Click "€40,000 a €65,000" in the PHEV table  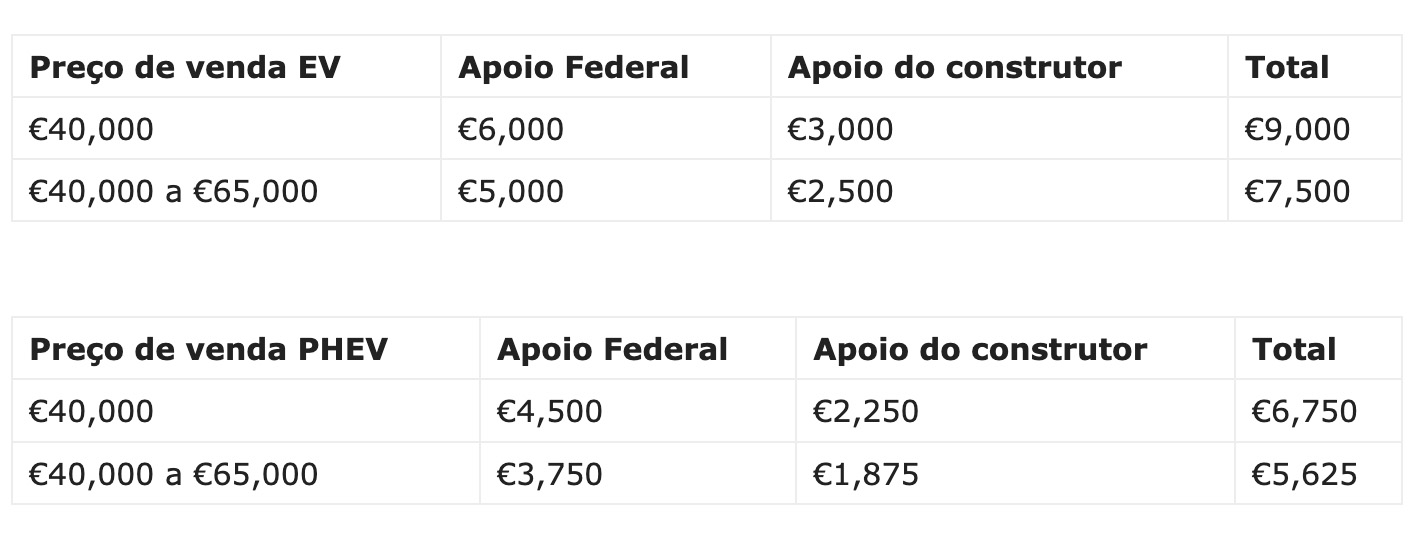(174, 473)
